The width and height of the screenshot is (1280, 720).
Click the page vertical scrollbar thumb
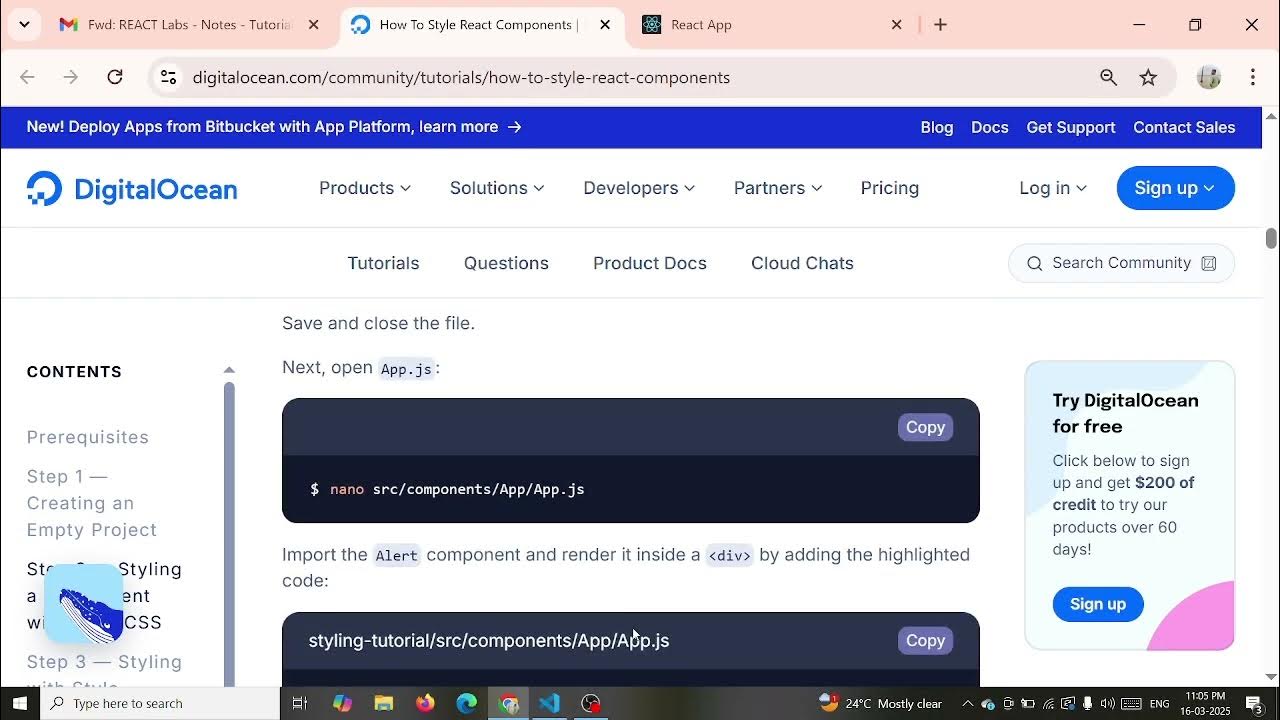tap(1271, 238)
